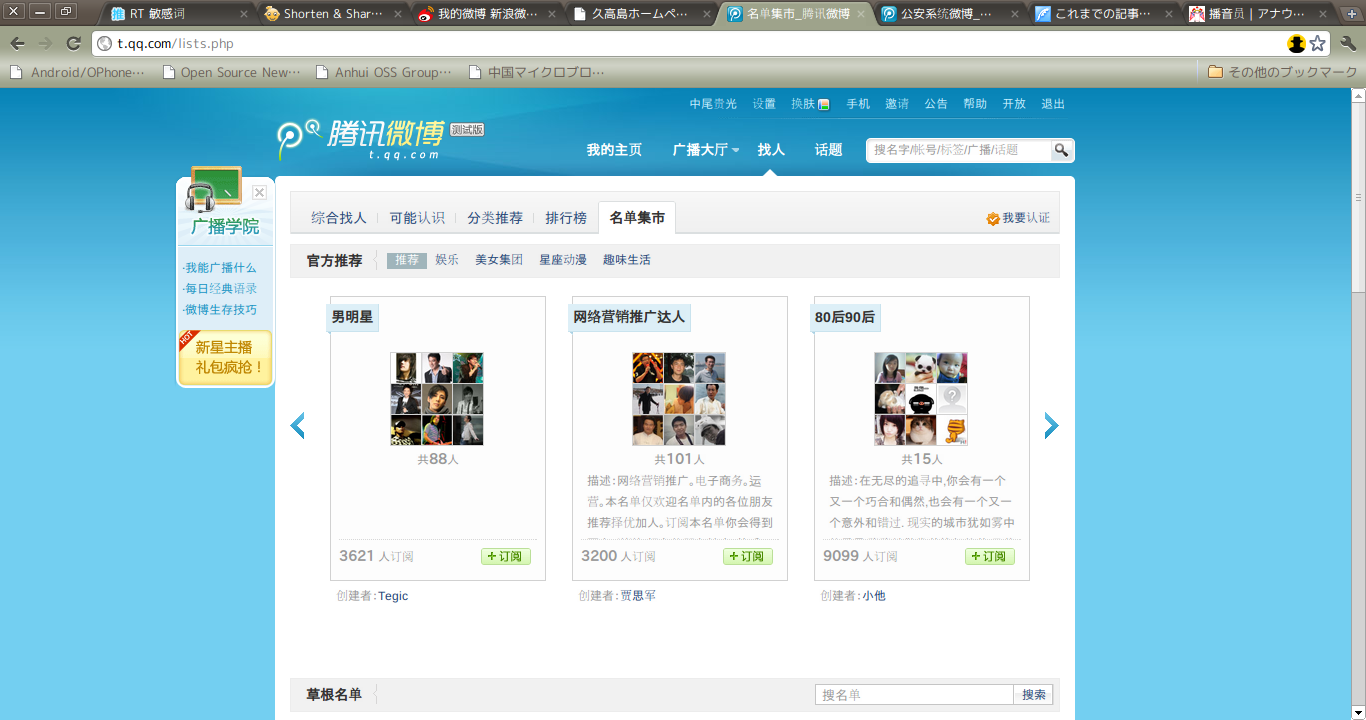
Task: Focus the main Weibo search field
Action: (x=959, y=150)
